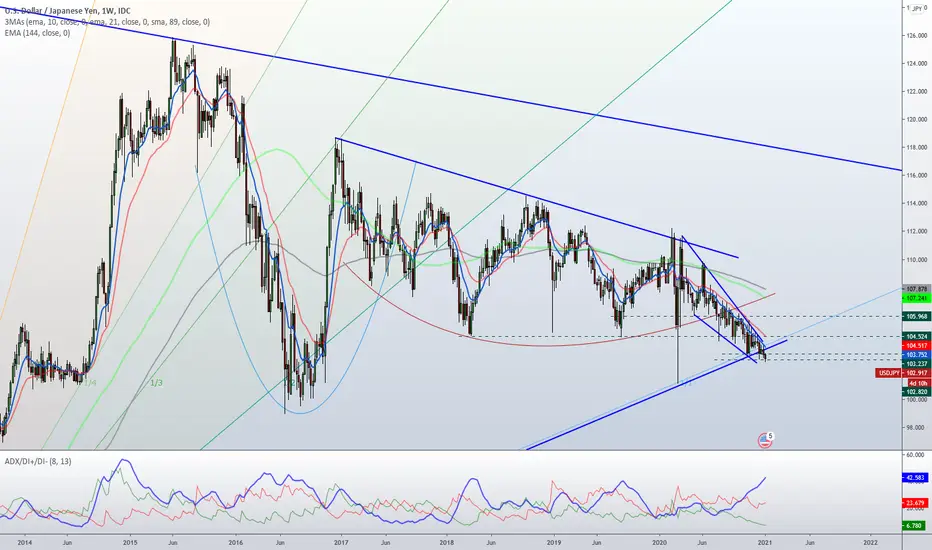The image size is (932, 550).
Task: Click the blue 103.752 price label
Action: [x=917, y=354]
